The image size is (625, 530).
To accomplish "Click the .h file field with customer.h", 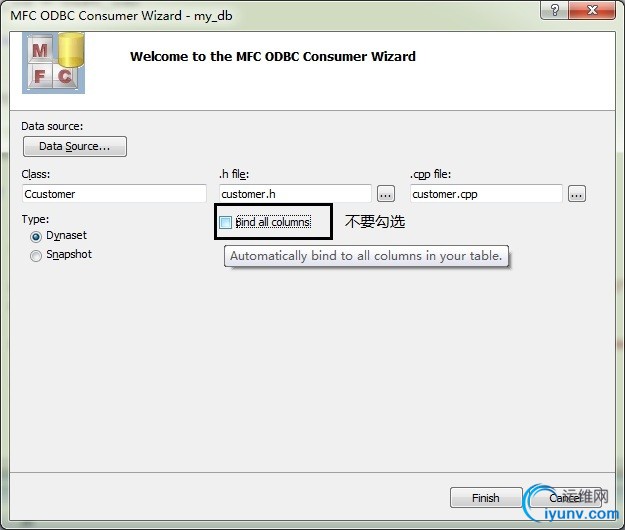I will 295,194.
